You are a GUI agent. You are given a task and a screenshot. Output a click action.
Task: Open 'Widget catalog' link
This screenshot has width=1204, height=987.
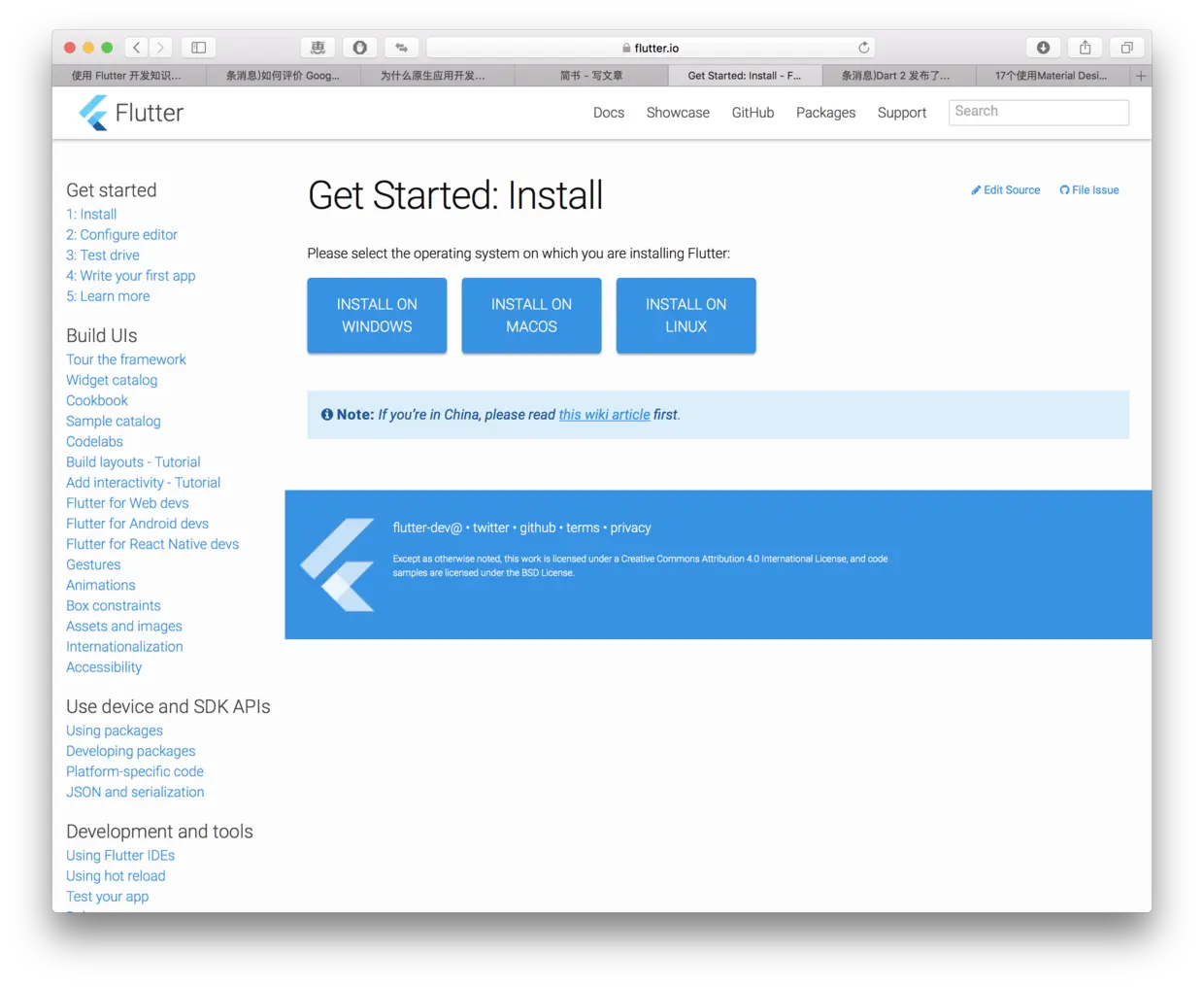(112, 380)
